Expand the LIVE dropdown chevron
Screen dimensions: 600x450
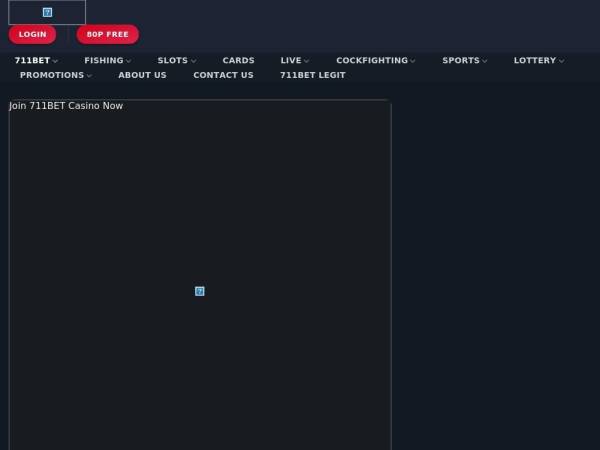[306, 61]
